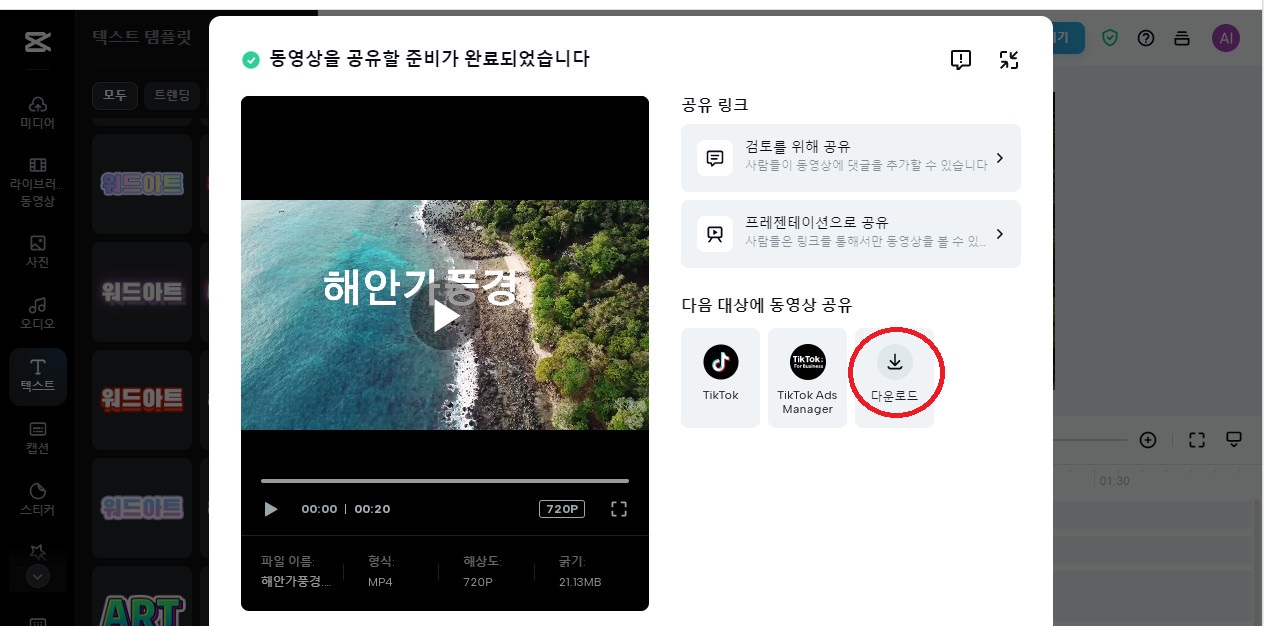Expand more sidebar tools with down chevron
Viewport: 1264px width, 626px height.
coord(38,576)
